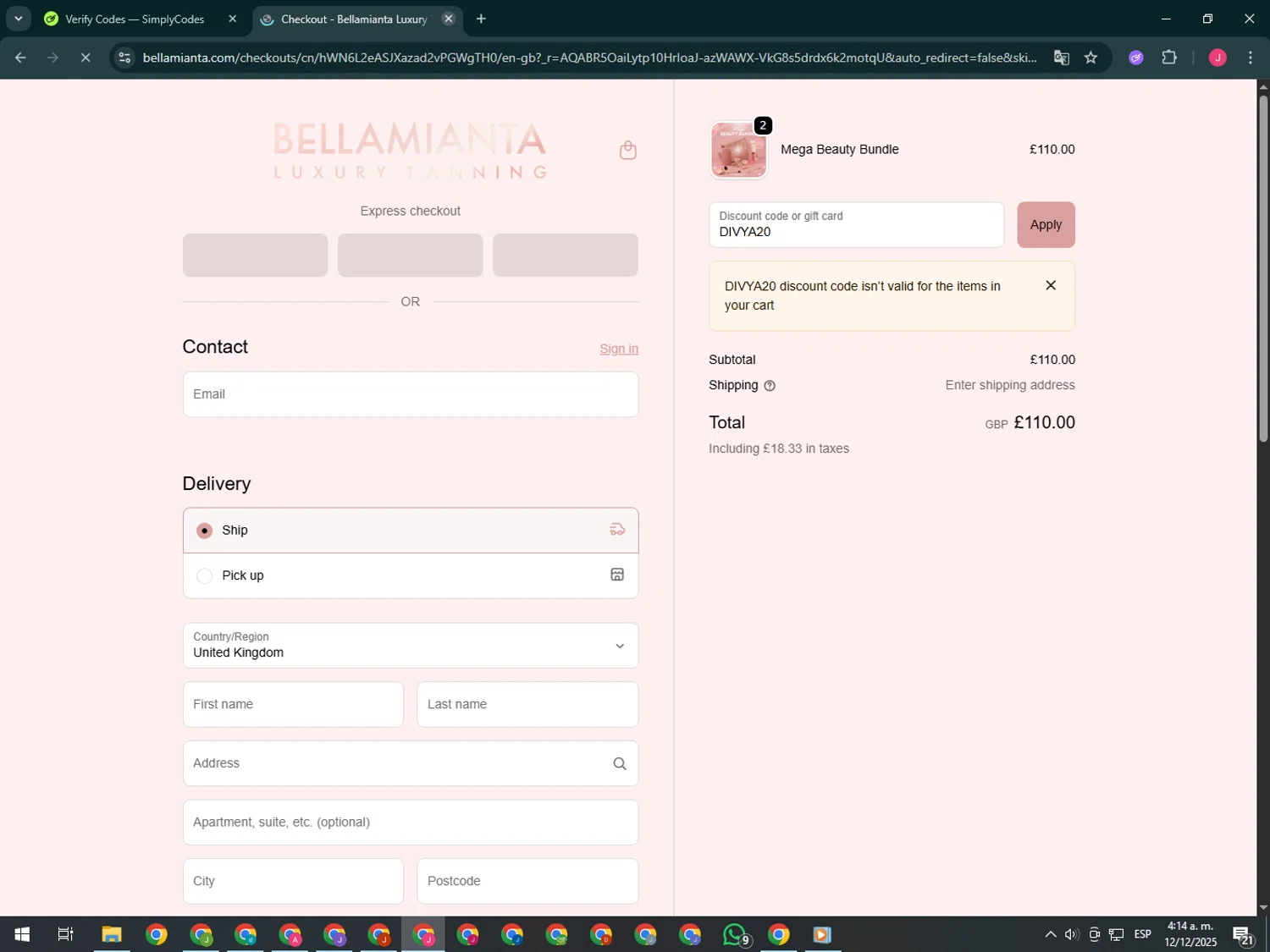This screenshot has width=1270, height=952.
Task: Click the address bar URL
Action: (x=589, y=58)
